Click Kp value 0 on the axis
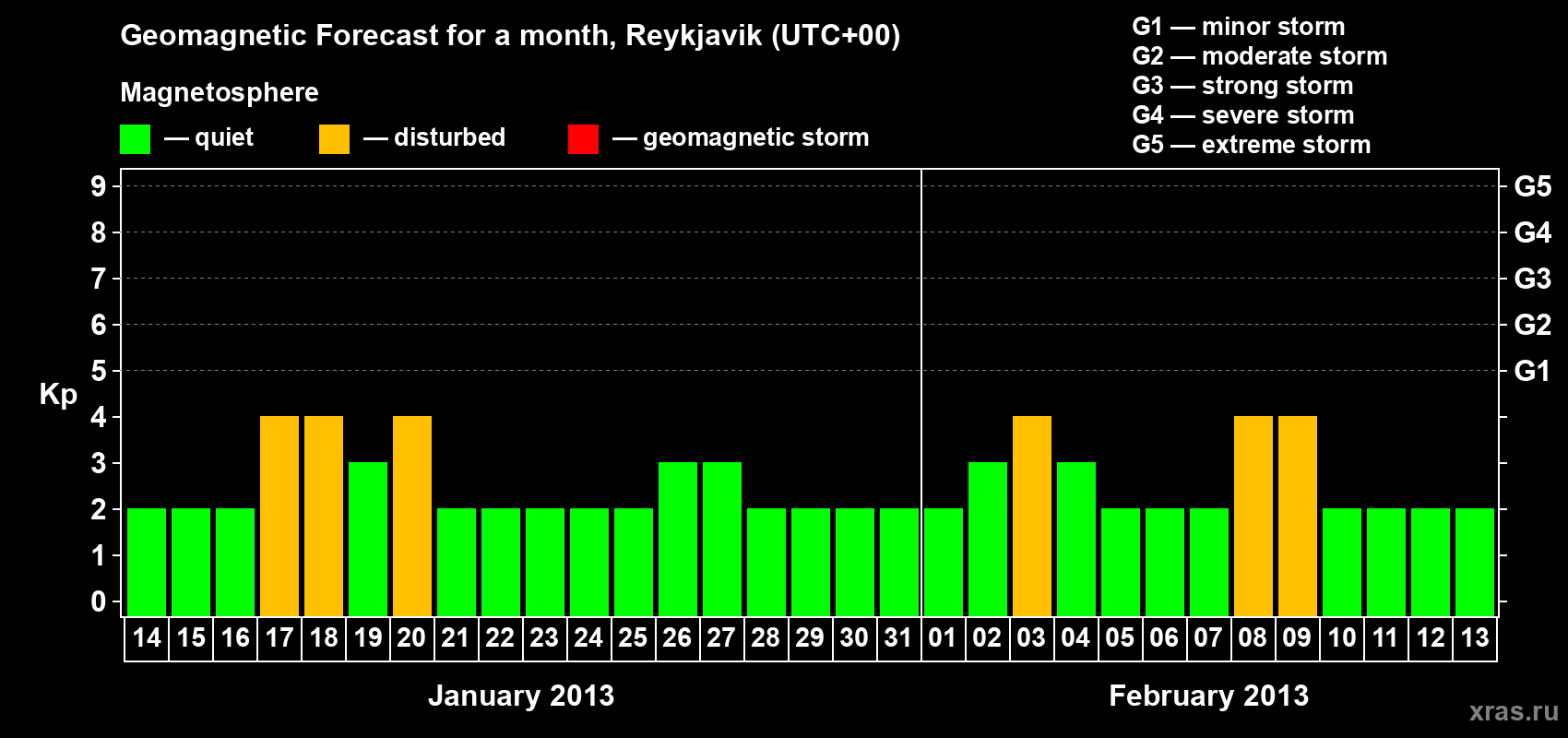 (x=99, y=601)
